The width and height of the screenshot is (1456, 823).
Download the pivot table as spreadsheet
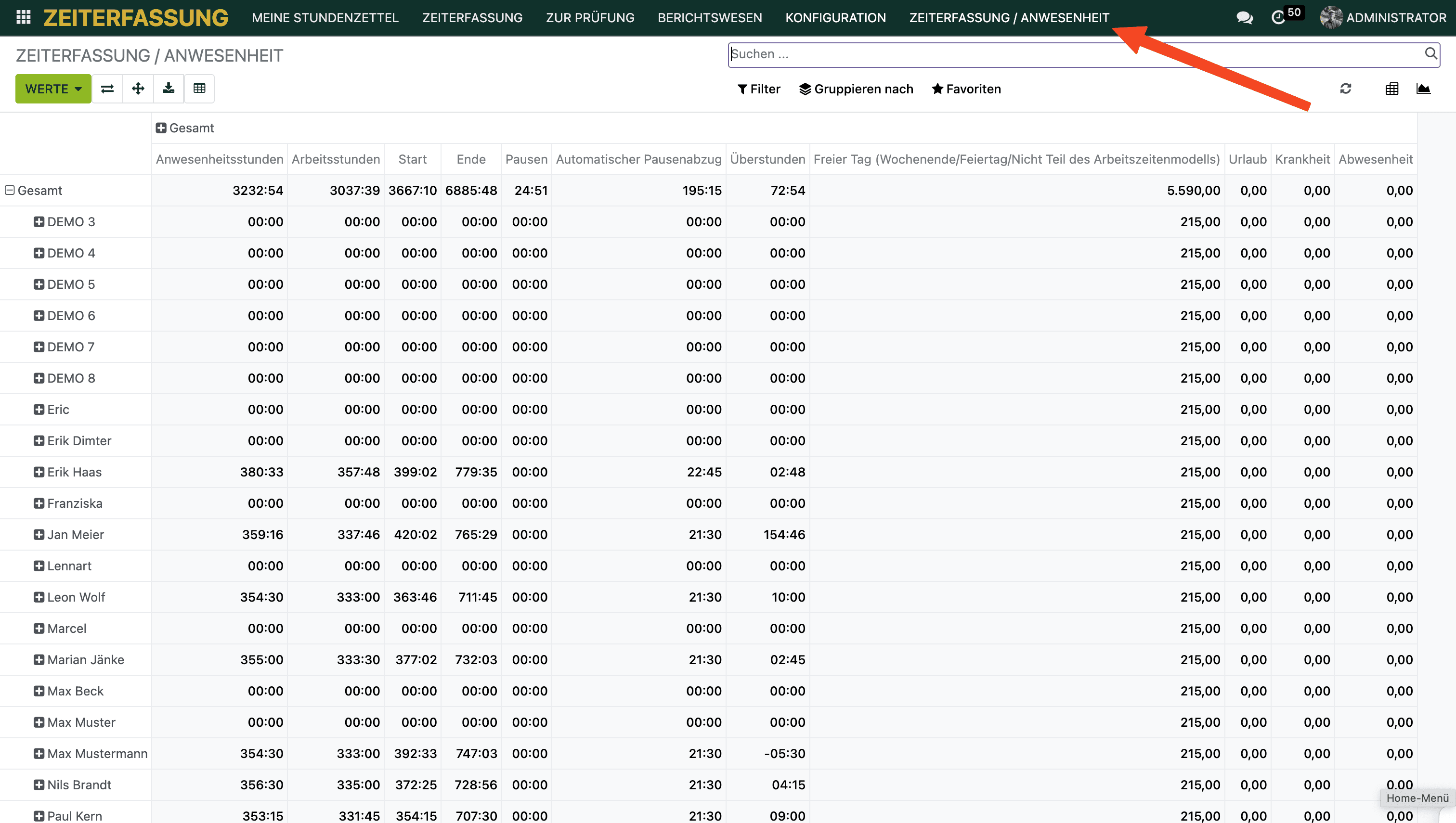(x=169, y=89)
